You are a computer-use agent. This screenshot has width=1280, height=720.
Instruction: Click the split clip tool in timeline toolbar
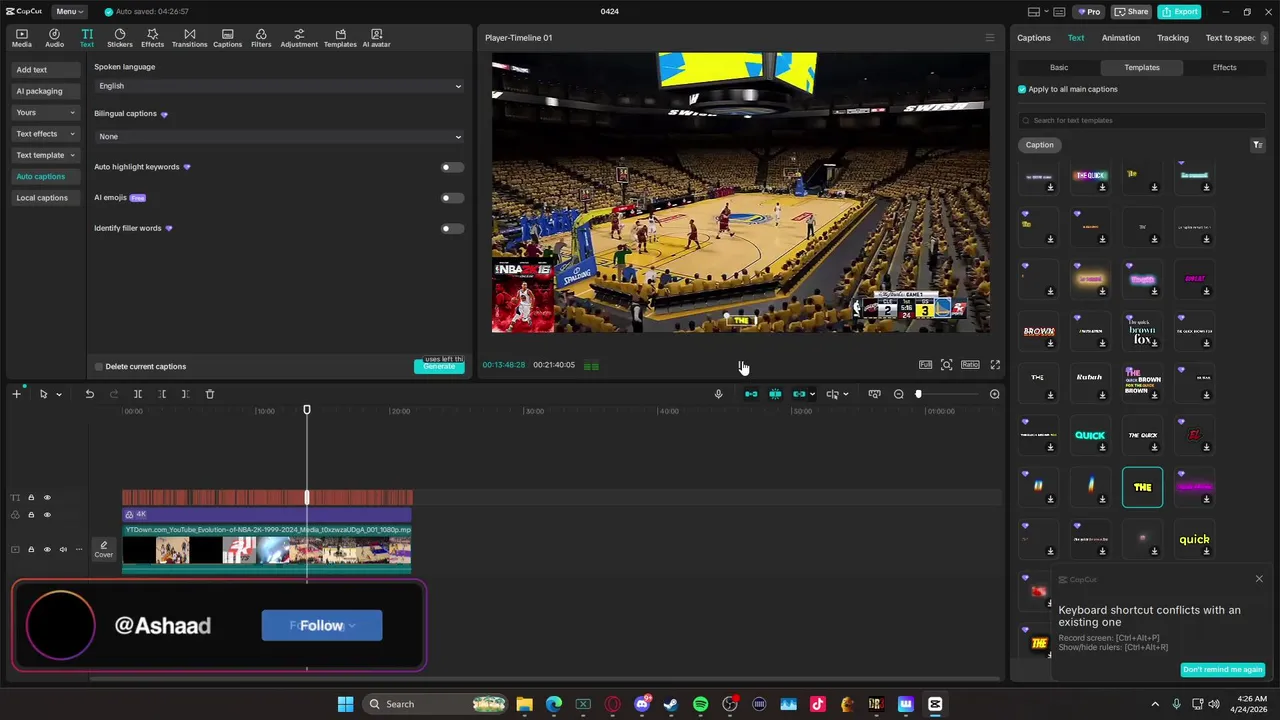tap(138, 394)
